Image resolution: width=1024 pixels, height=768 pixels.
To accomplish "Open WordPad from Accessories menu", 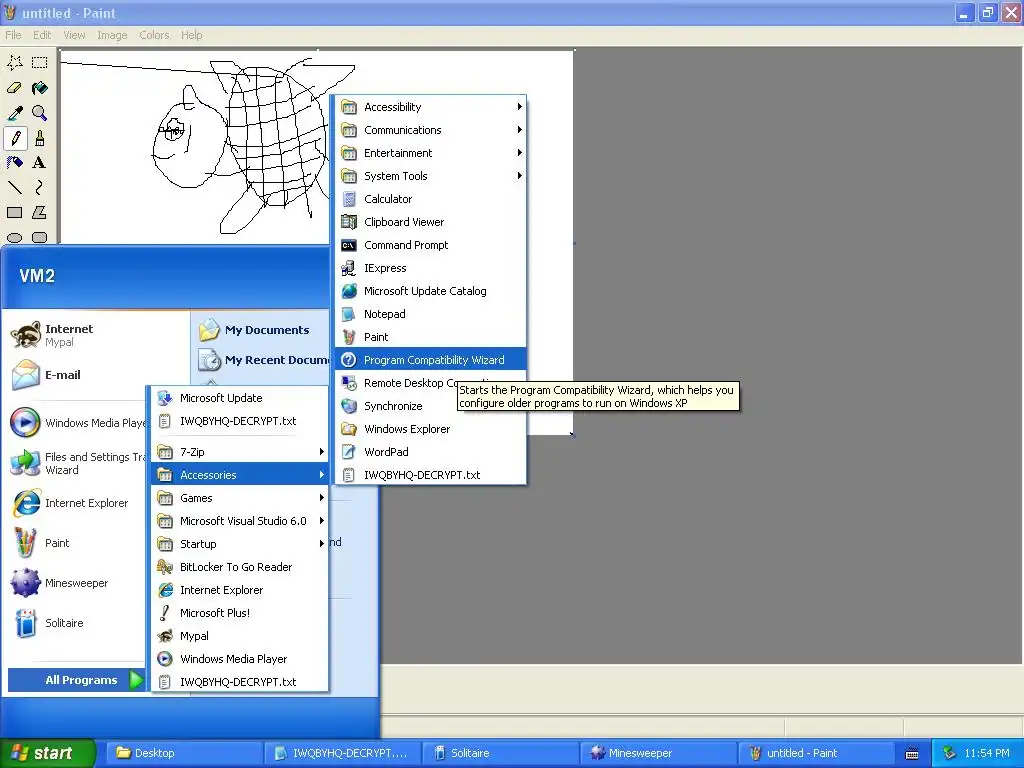I will click(430, 452).
